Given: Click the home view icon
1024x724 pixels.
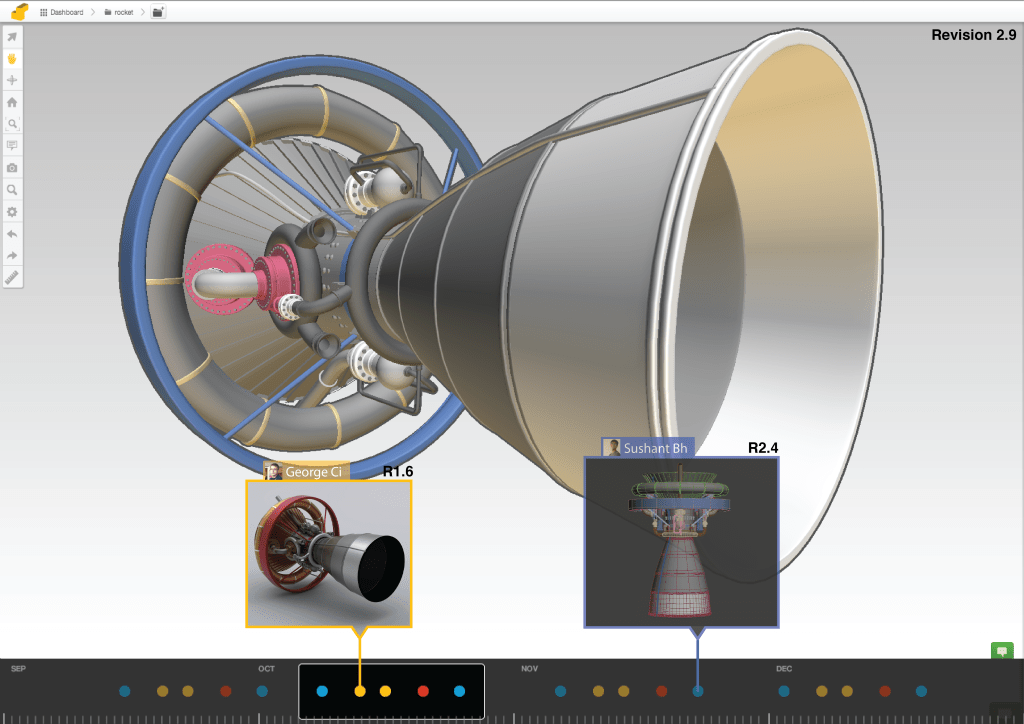Looking at the screenshot, I should pyautogui.click(x=12, y=102).
